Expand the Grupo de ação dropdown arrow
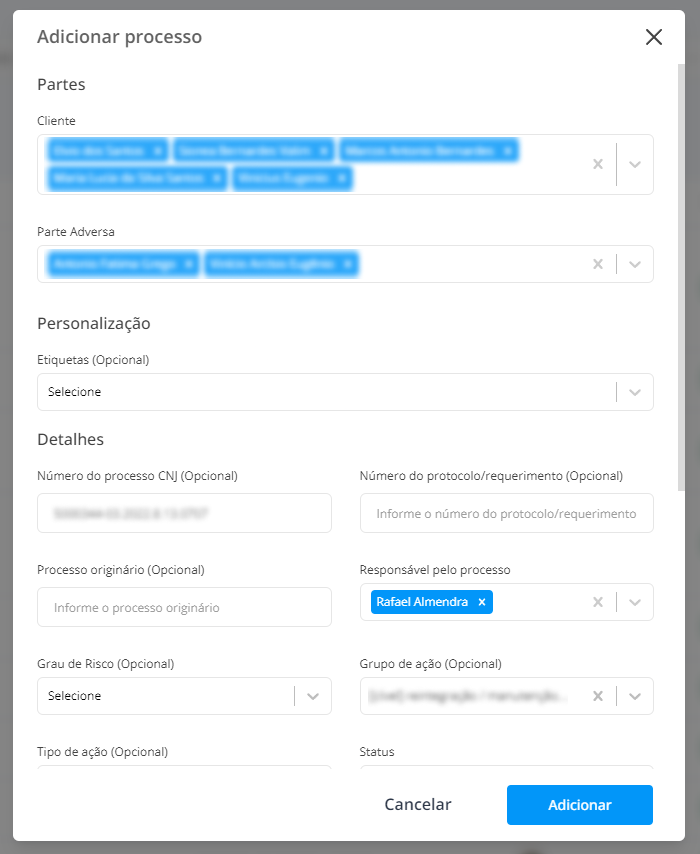This screenshot has width=700, height=854. click(635, 696)
